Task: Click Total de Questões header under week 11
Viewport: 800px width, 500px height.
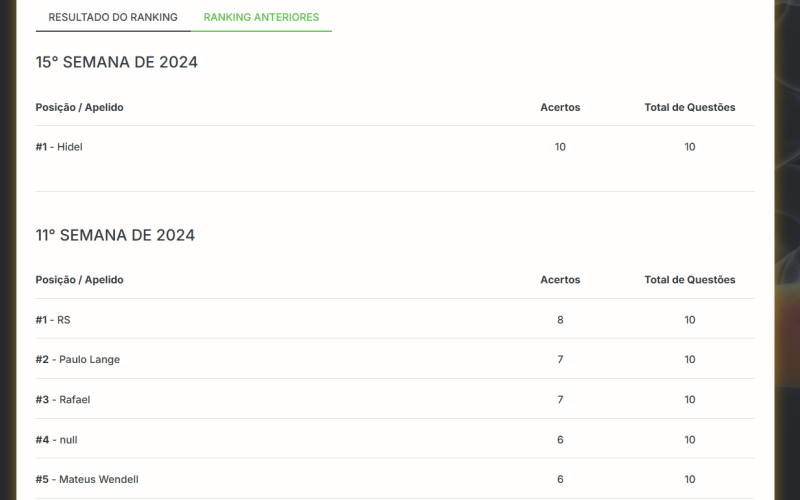Action: [690, 280]
